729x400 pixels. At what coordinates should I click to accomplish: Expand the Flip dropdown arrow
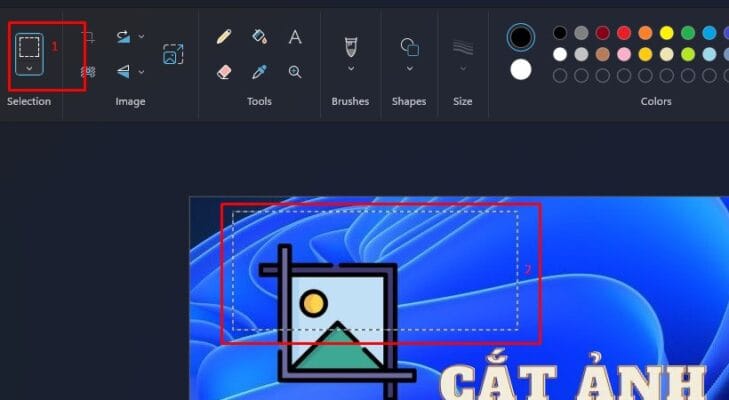click(x=141, y=72)
